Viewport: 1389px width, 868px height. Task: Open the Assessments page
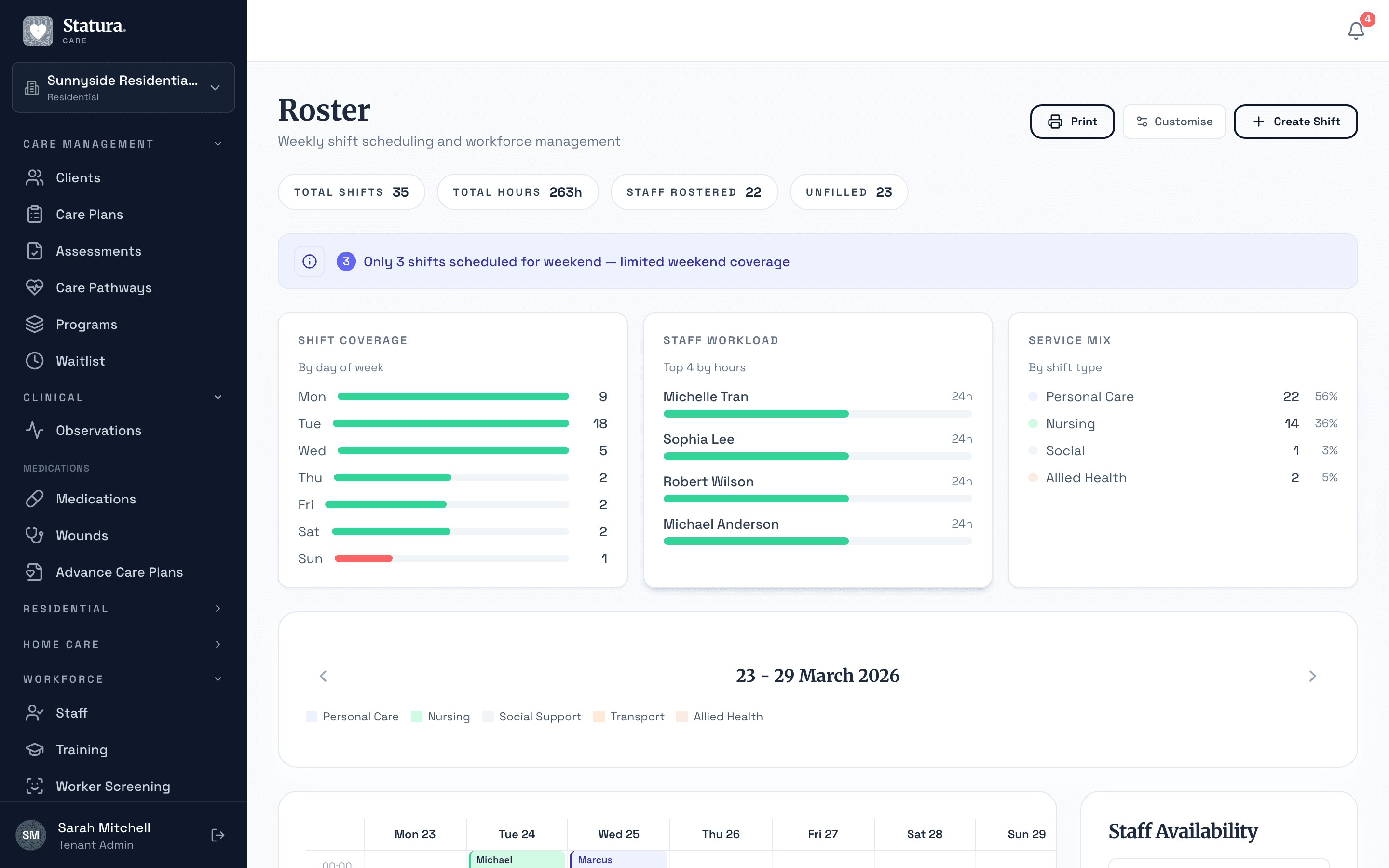tap(99, 251)
